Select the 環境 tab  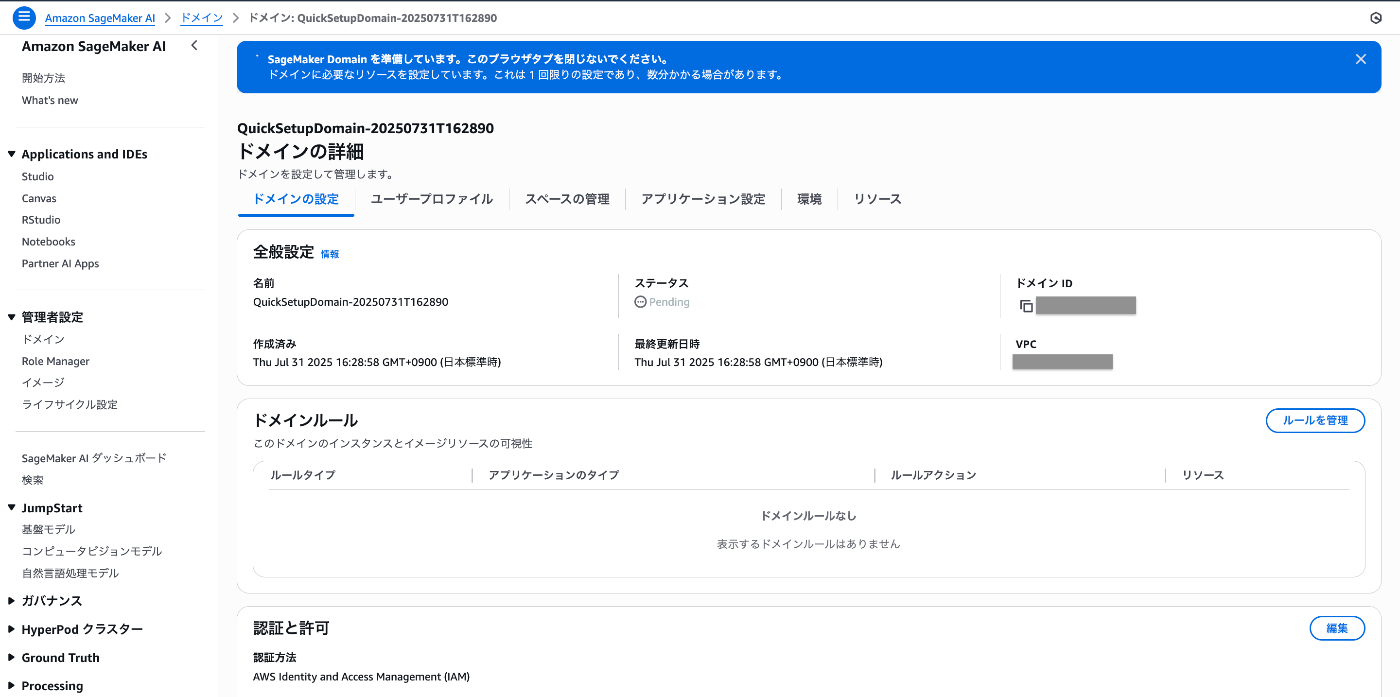point(809,199)
